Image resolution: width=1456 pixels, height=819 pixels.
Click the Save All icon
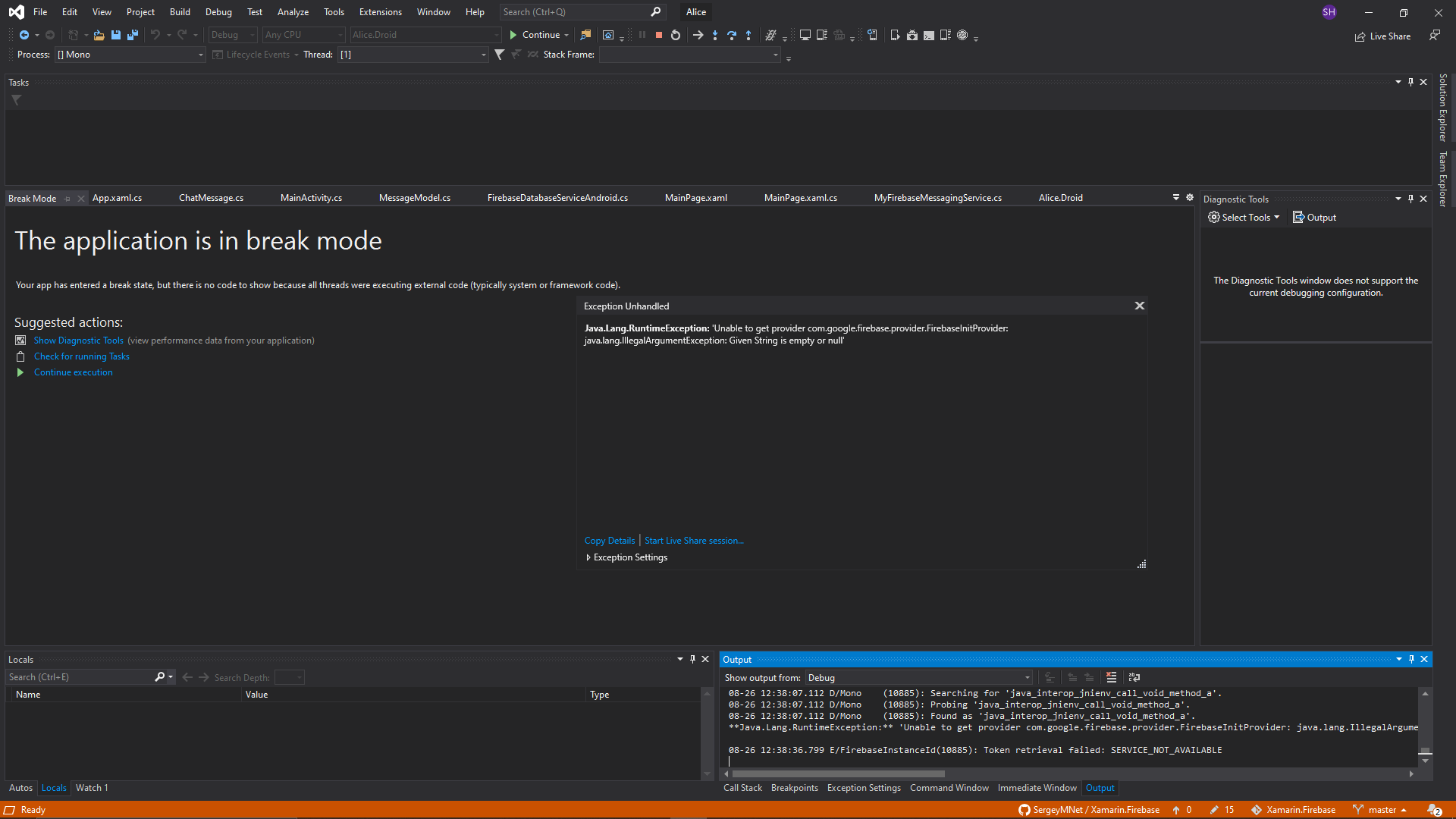click(x=133, y=35)
